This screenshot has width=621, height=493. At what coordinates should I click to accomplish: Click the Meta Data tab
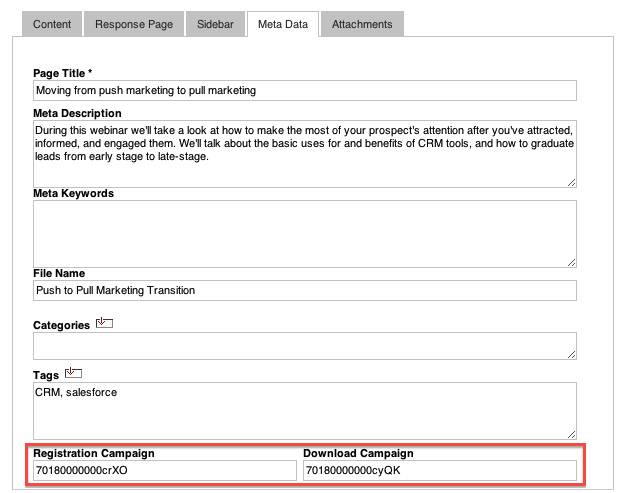click(283, 24)
